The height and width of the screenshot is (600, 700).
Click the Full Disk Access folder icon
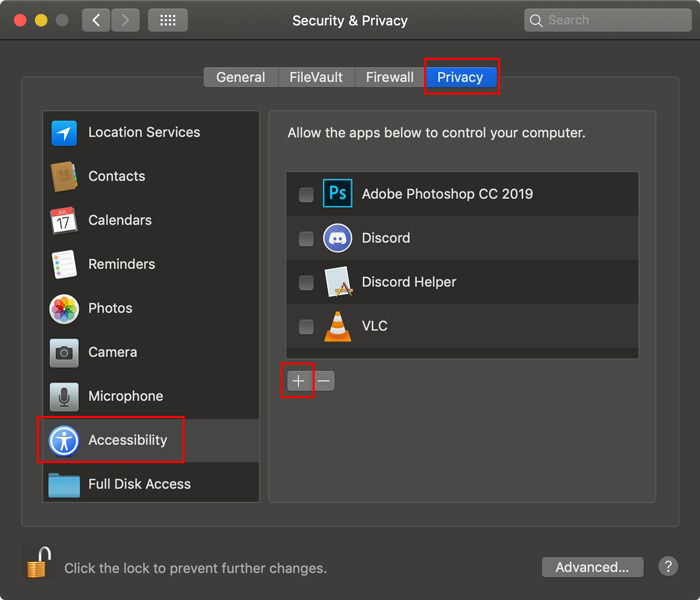click(x=64, y=484)
